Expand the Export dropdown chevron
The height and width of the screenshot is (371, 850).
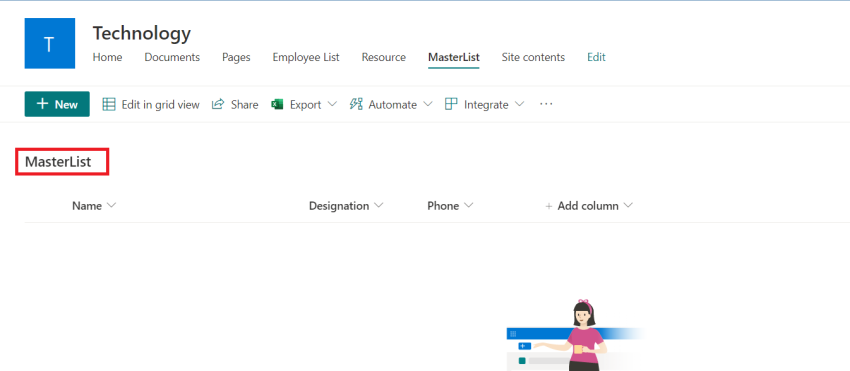(x=332, y=104)
